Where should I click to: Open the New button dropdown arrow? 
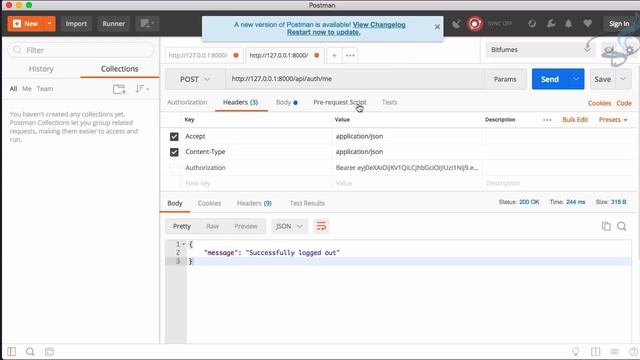pyautogui.click(x=49, y=24)
